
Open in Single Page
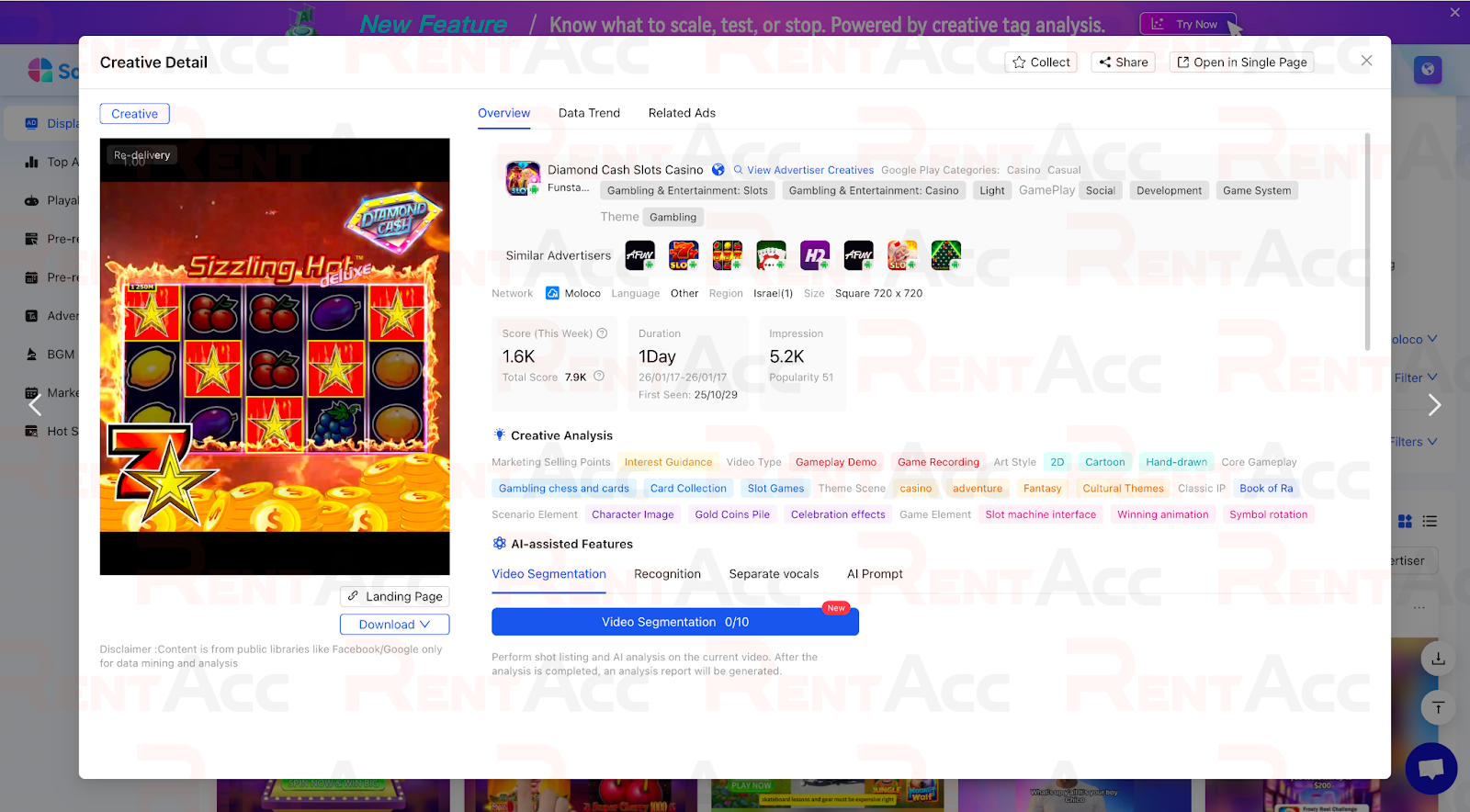pos(1240,62)
